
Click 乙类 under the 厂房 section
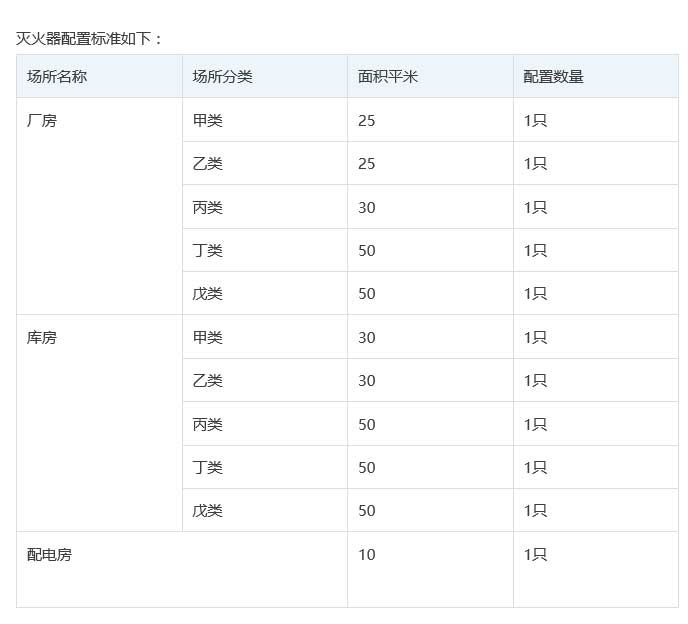coord(207,163)
